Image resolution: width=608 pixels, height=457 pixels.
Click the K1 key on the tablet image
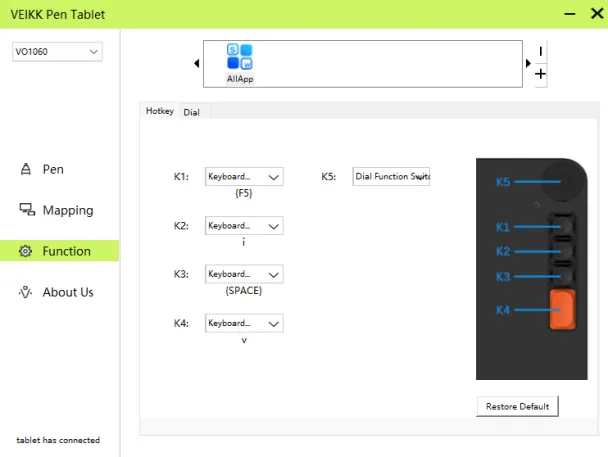pyautogui.click(x=562, y=226)
